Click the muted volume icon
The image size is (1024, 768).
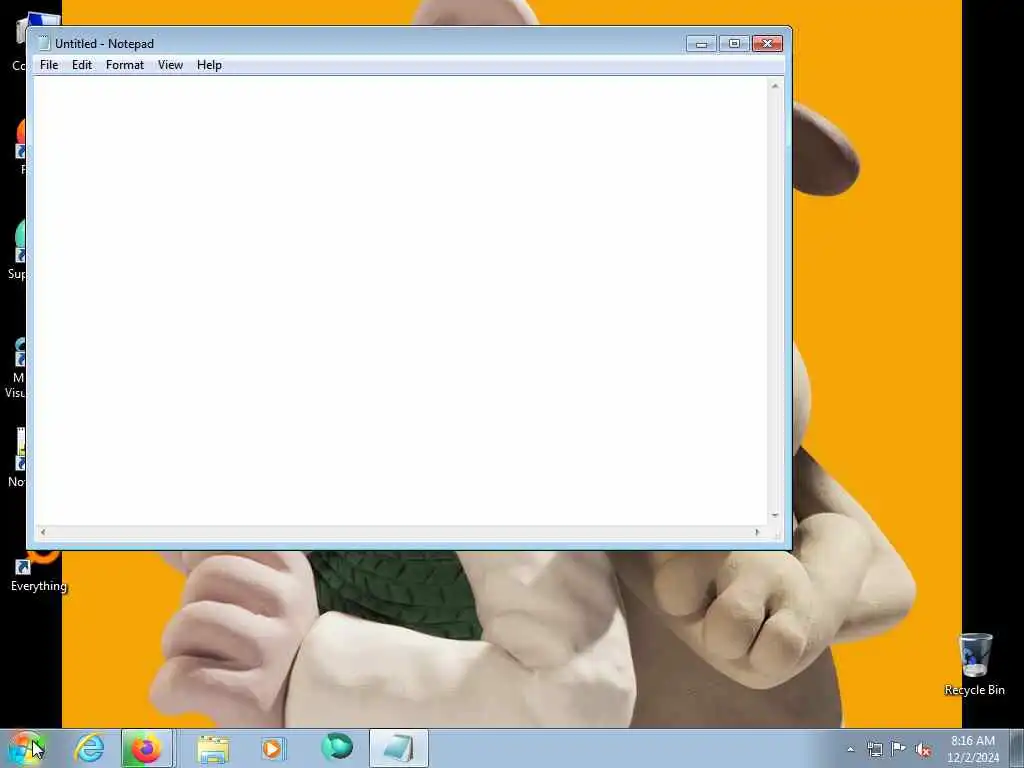(923, 750)
